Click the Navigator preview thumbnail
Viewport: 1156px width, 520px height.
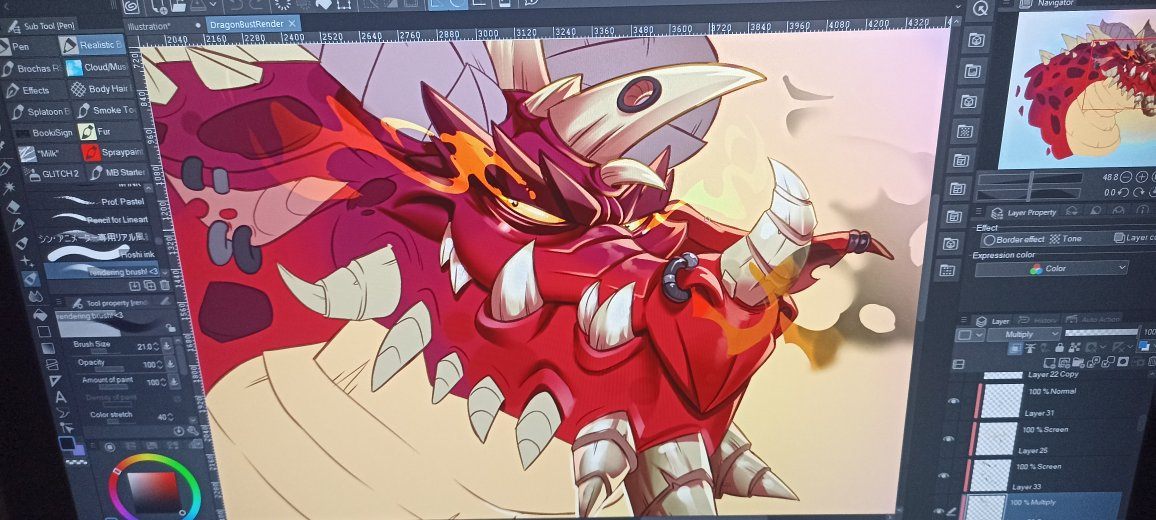point(1077,90)
